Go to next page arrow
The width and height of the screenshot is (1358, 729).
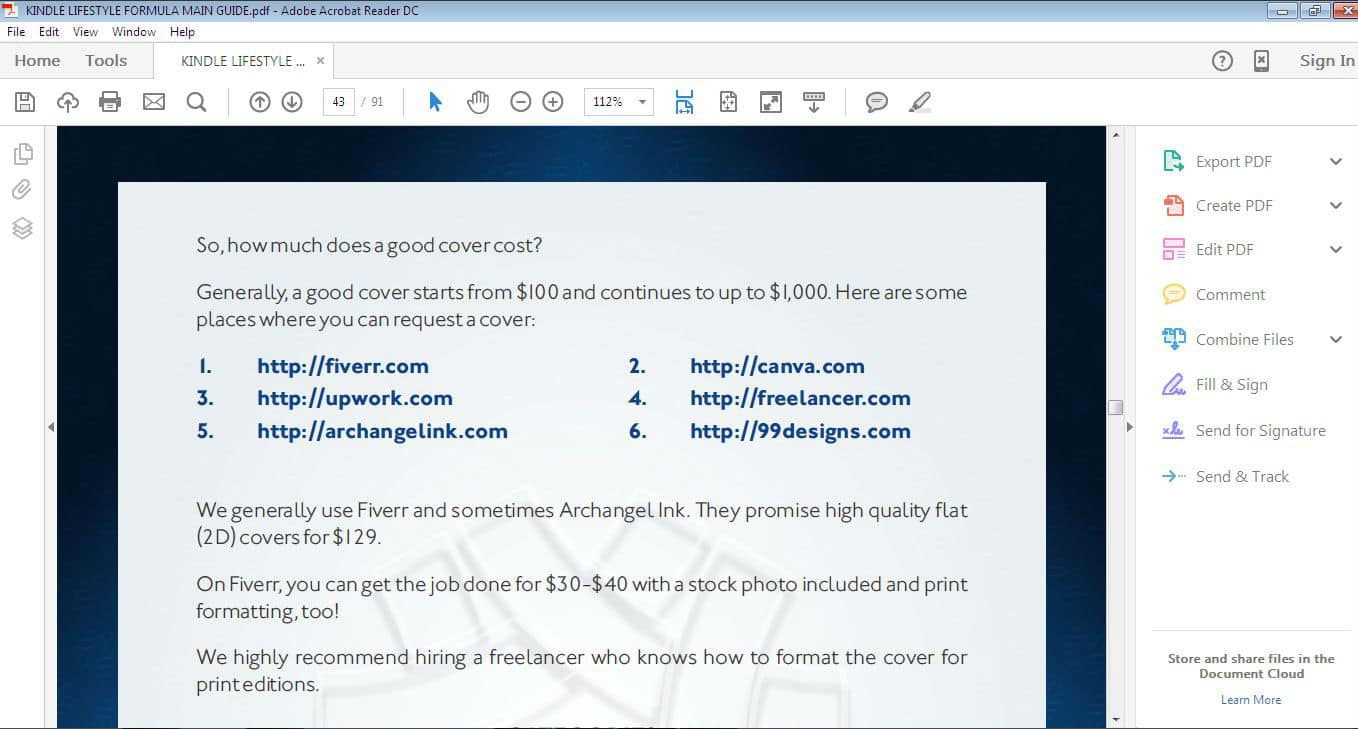point(292,101)
